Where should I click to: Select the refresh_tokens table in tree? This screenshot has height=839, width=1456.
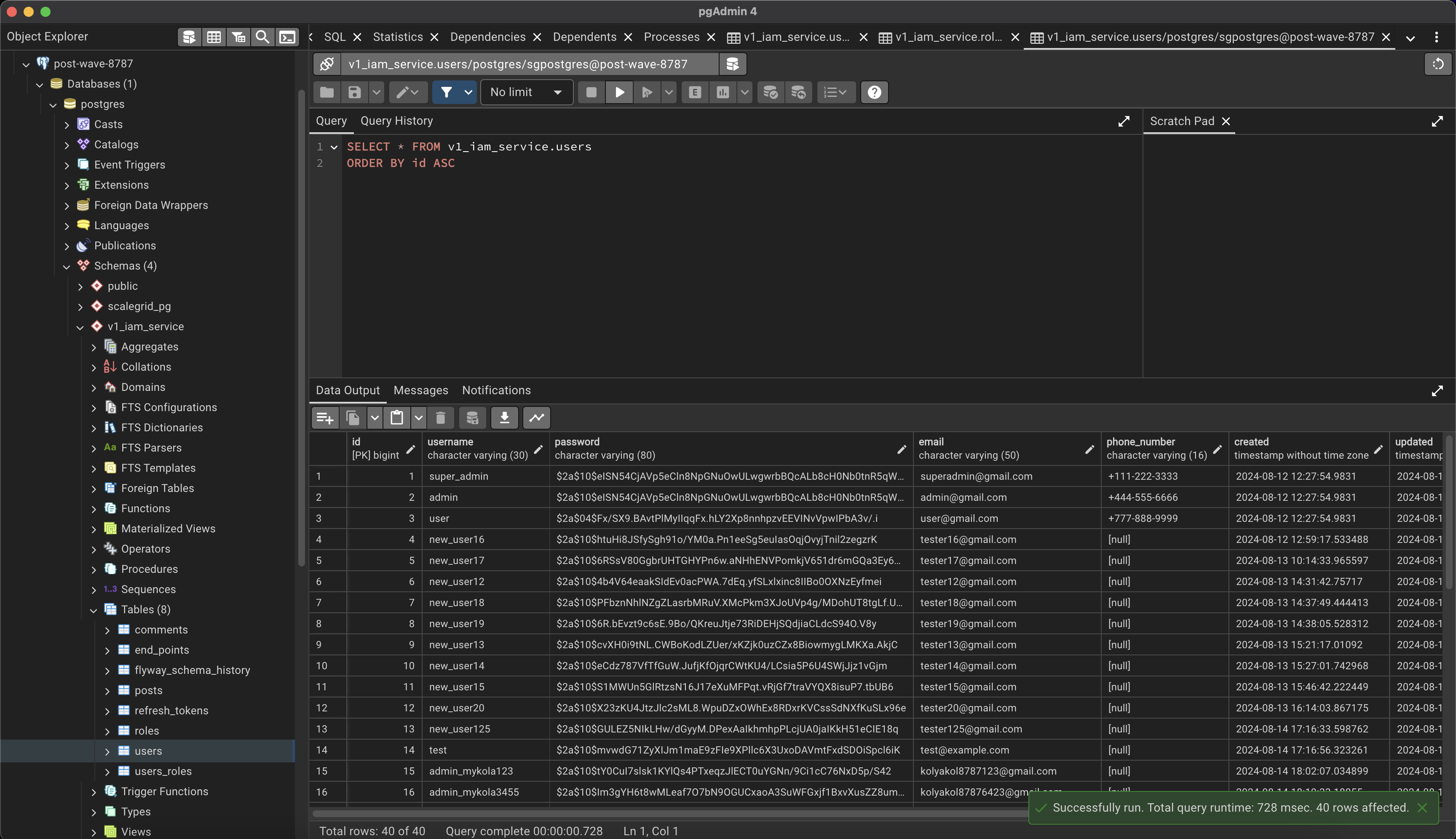(x=171, y=711)
